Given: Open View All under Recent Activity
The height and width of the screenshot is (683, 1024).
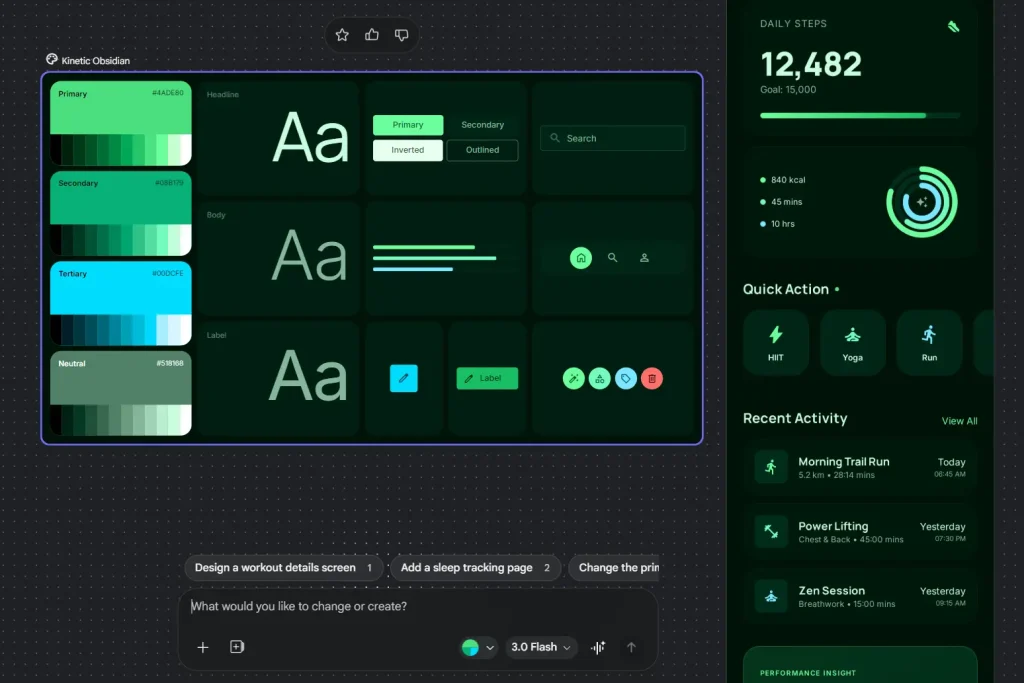Looking at the screenshot, I should 959,421.
